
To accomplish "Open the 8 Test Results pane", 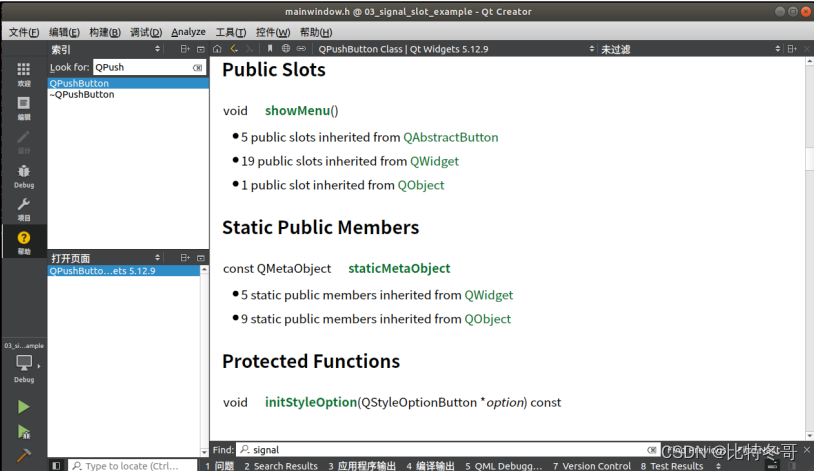I will [672, 466].
